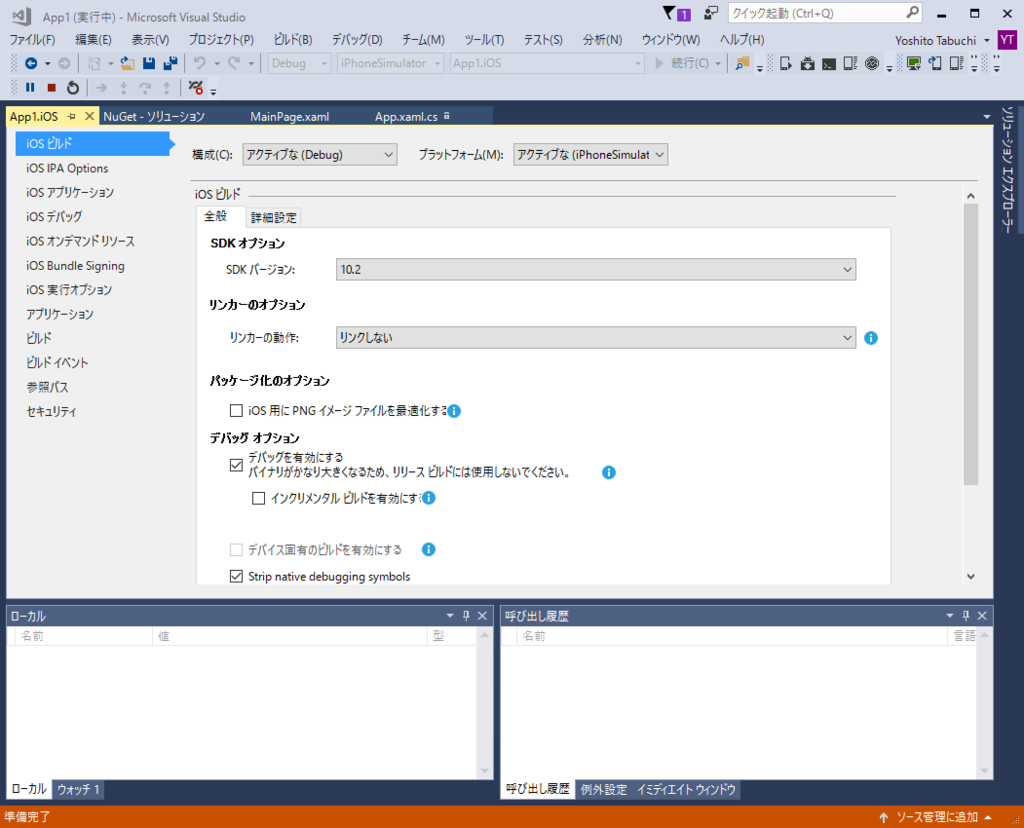Click the Undo arrow icon
This screenshot has width=1024, height=828.
[200, 63]
